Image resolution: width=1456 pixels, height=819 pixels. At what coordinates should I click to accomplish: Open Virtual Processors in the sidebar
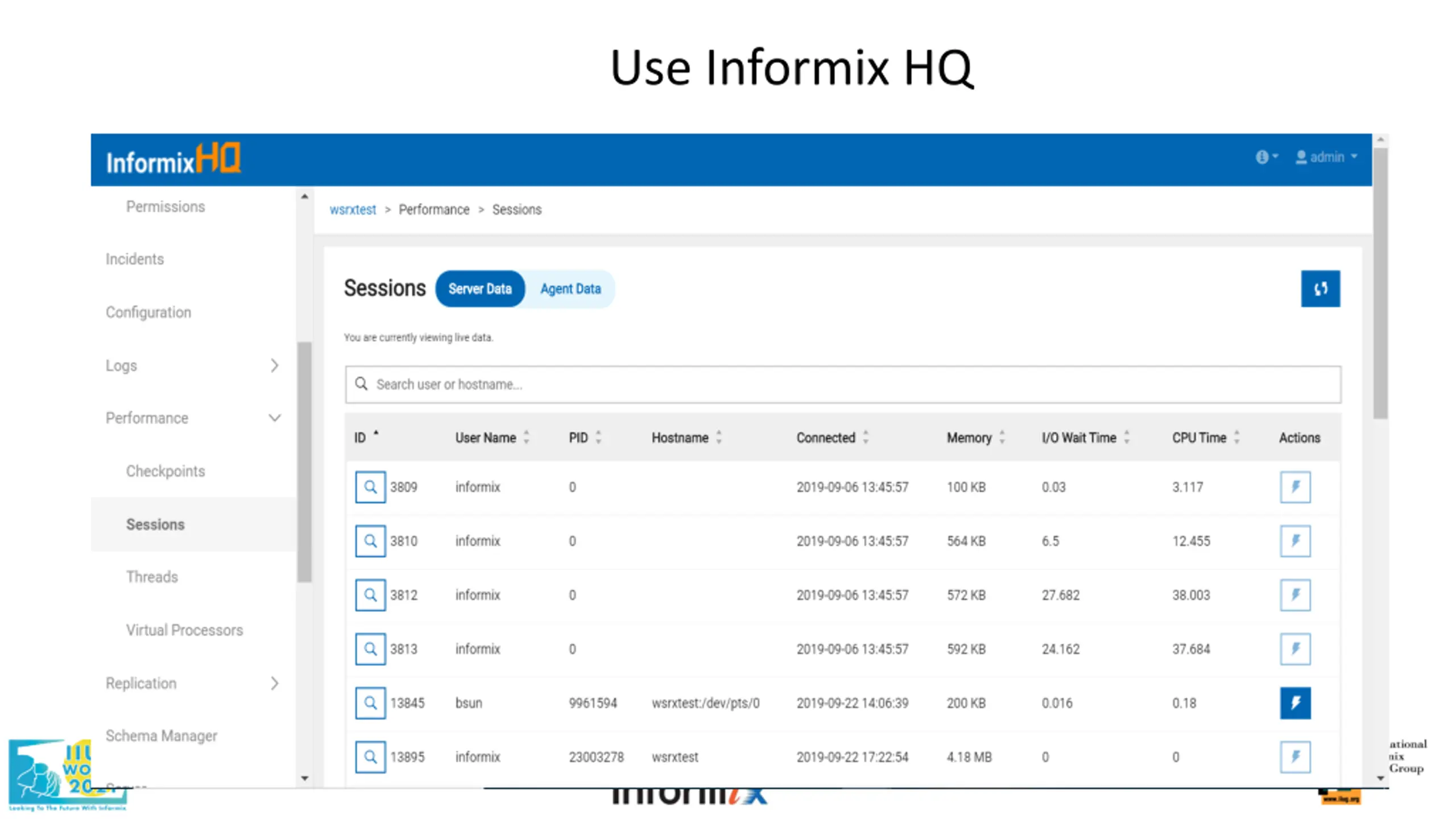(x=184, y=630)
